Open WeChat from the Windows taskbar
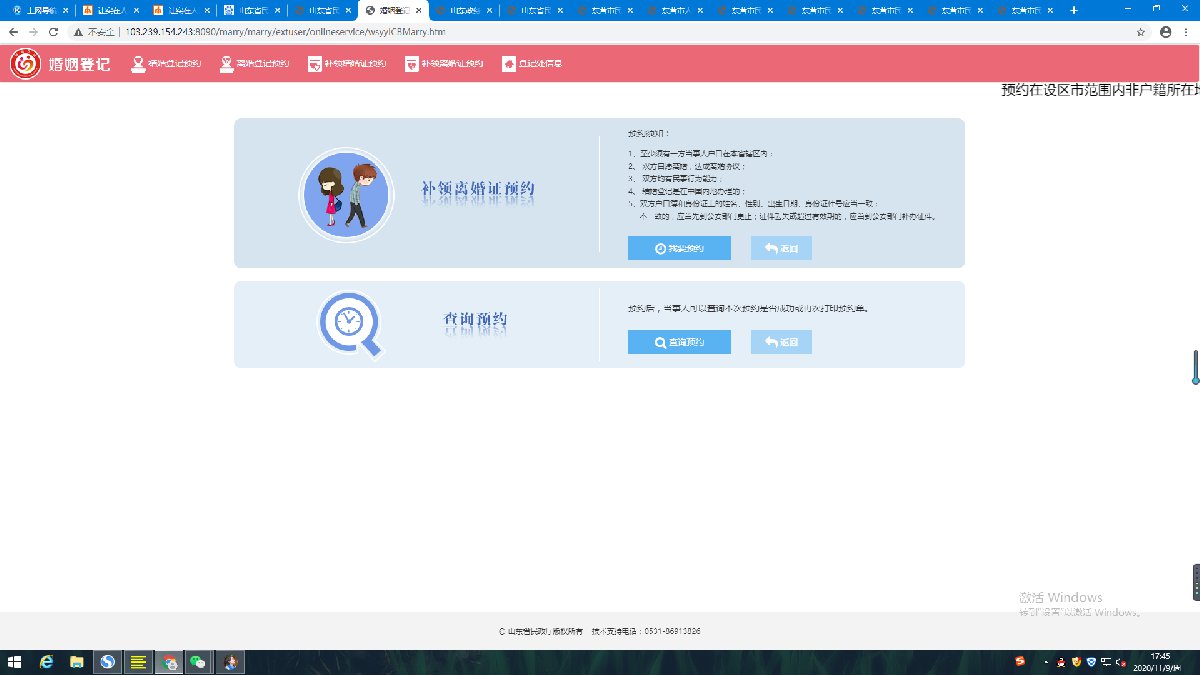Screen dimensions: 1200x675 tap(199, 662)
